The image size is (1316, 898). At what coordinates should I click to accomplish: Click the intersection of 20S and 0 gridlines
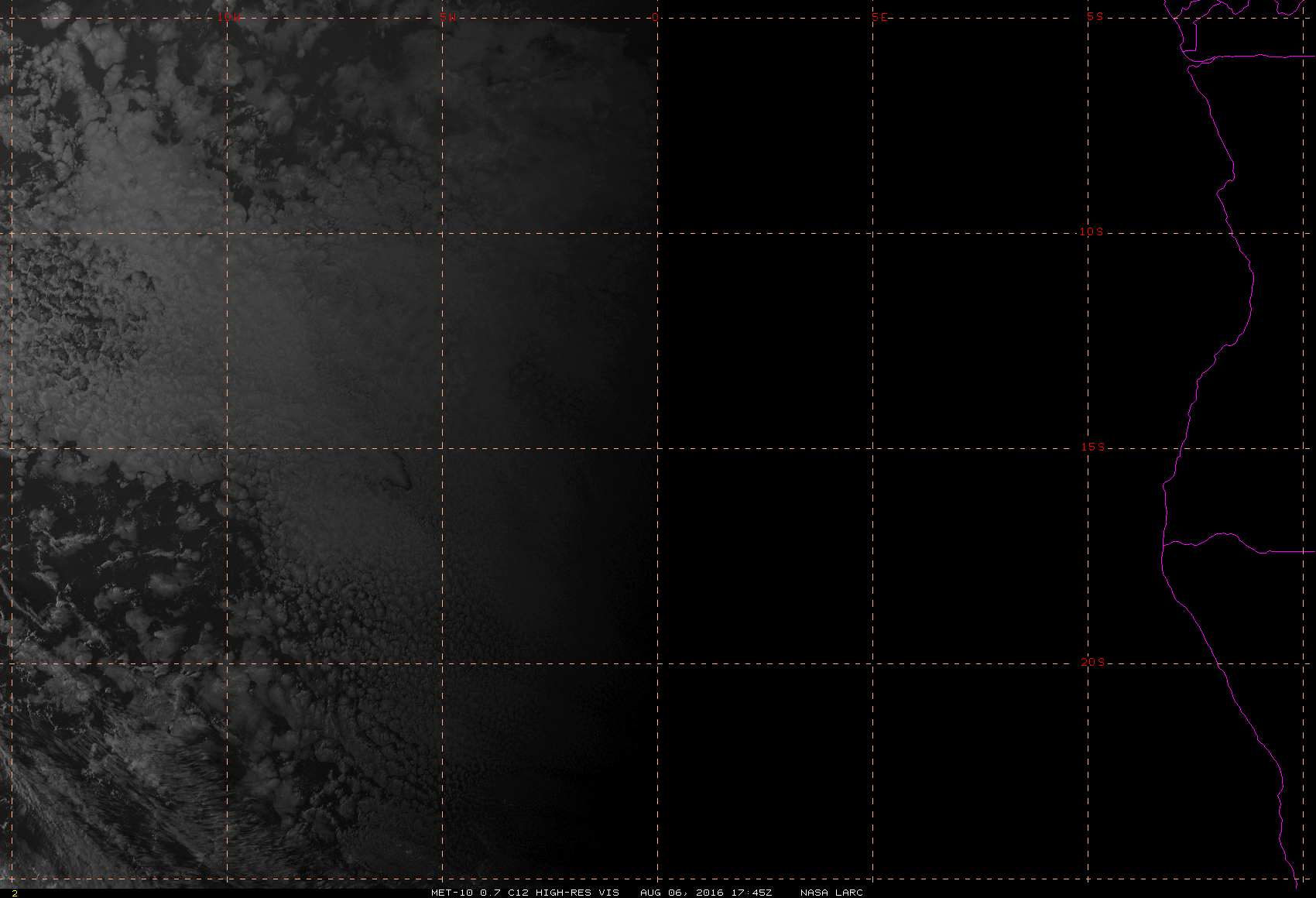click(x=657, y=663)
